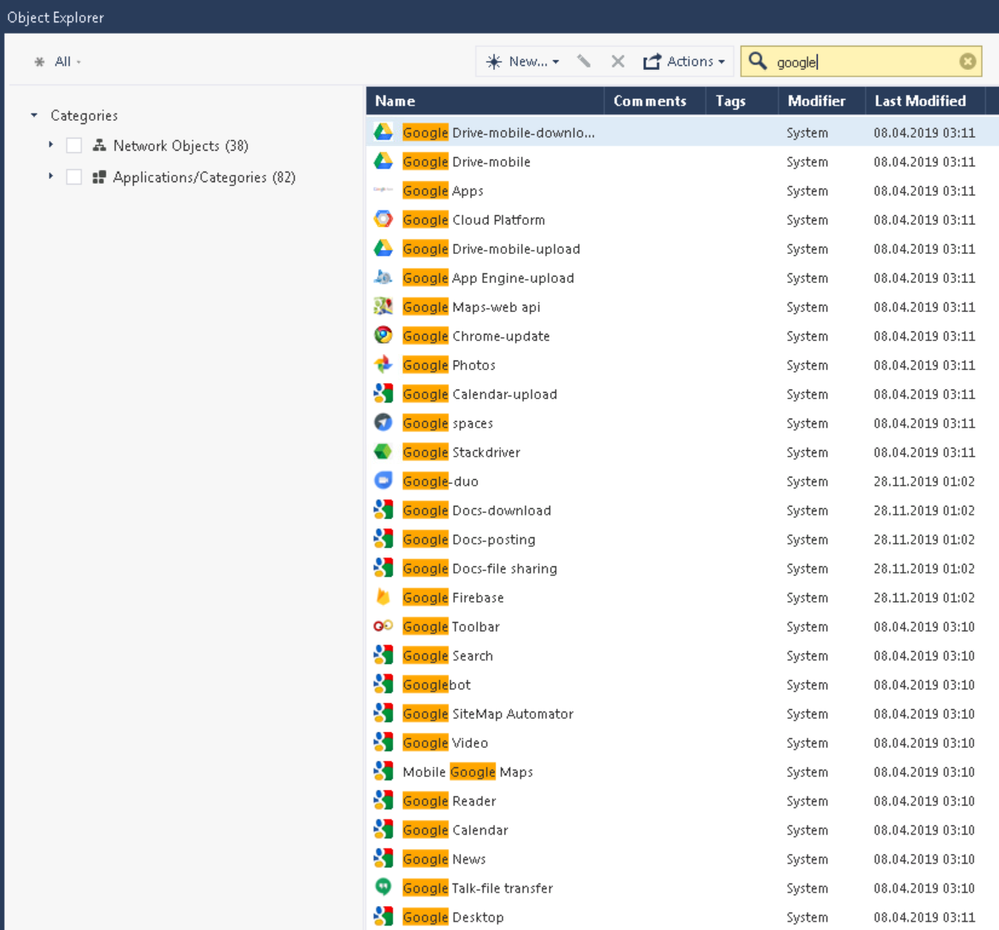Open the All filter dropdown
Viewport: 999px width, 930px height.
pyautogui.click(x=58, y=62)
